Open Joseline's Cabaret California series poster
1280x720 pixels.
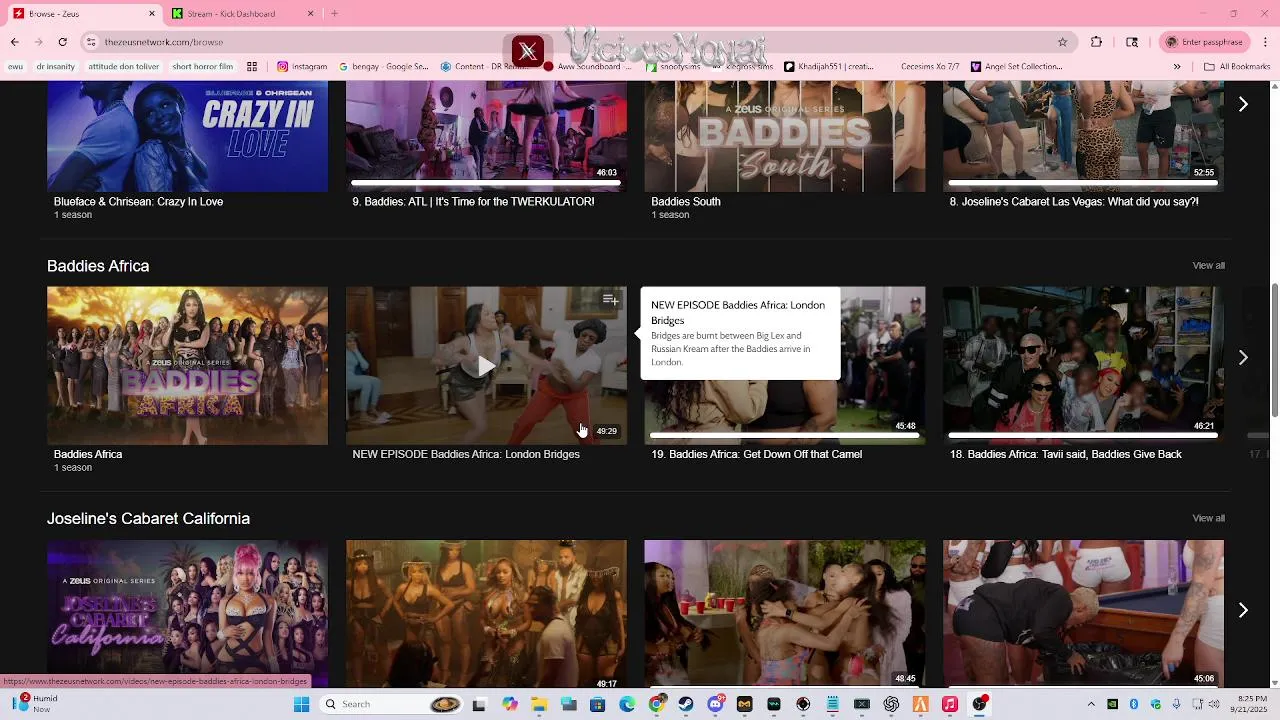coord(187,613)
